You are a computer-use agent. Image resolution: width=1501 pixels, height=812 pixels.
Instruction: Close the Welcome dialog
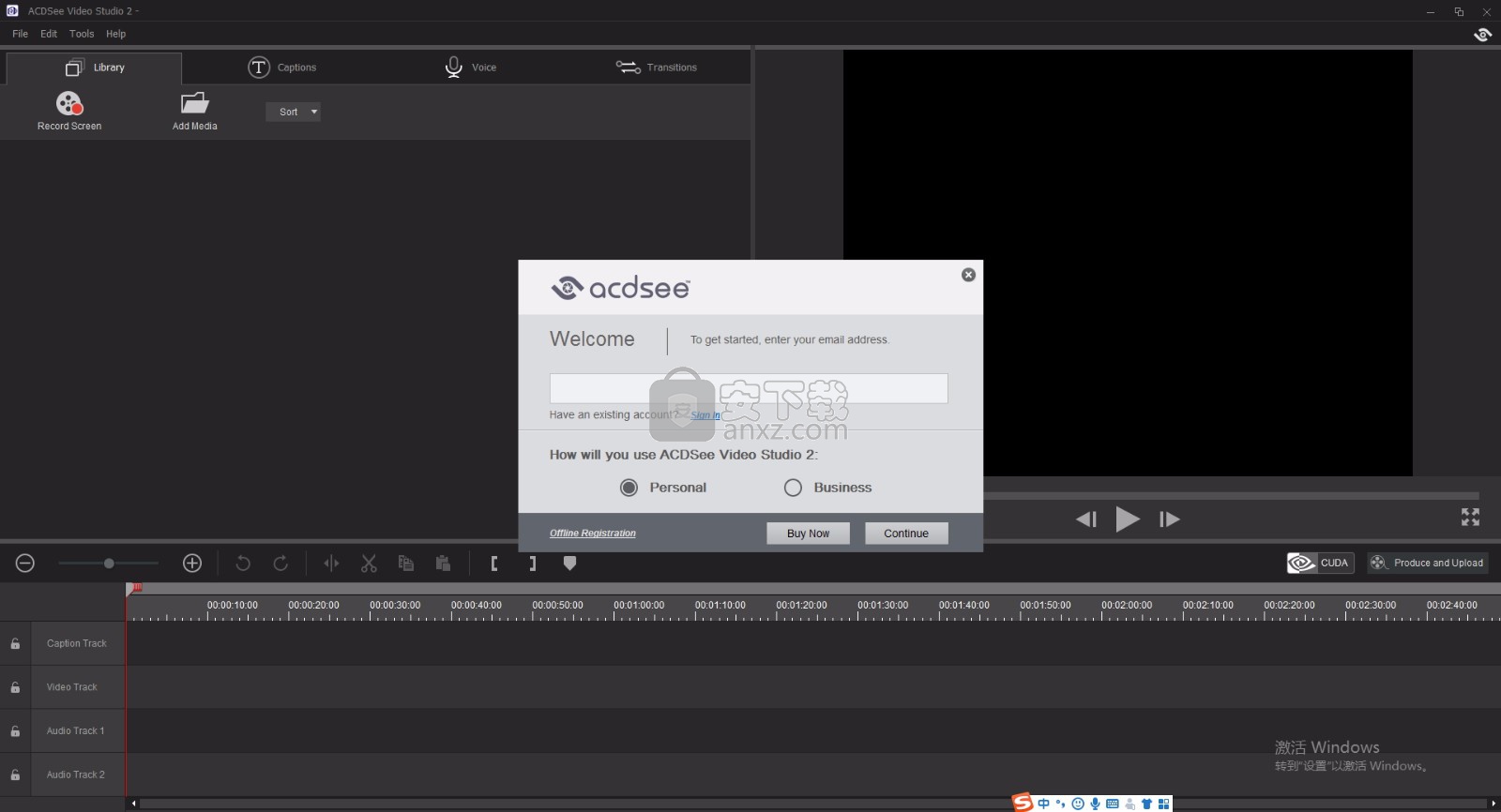tap(968, 275)
